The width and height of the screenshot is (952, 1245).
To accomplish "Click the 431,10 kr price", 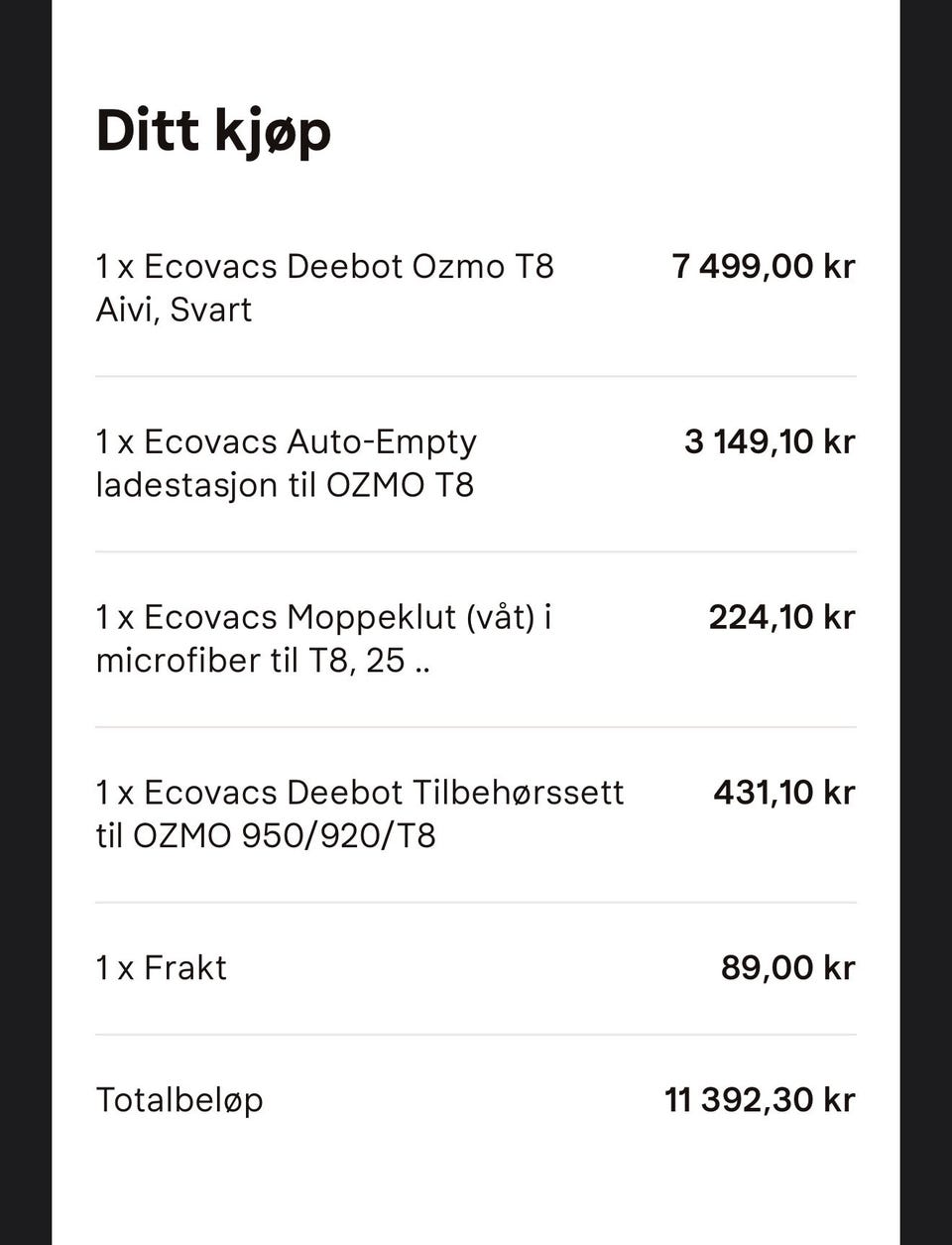I will tap(783, 794).
